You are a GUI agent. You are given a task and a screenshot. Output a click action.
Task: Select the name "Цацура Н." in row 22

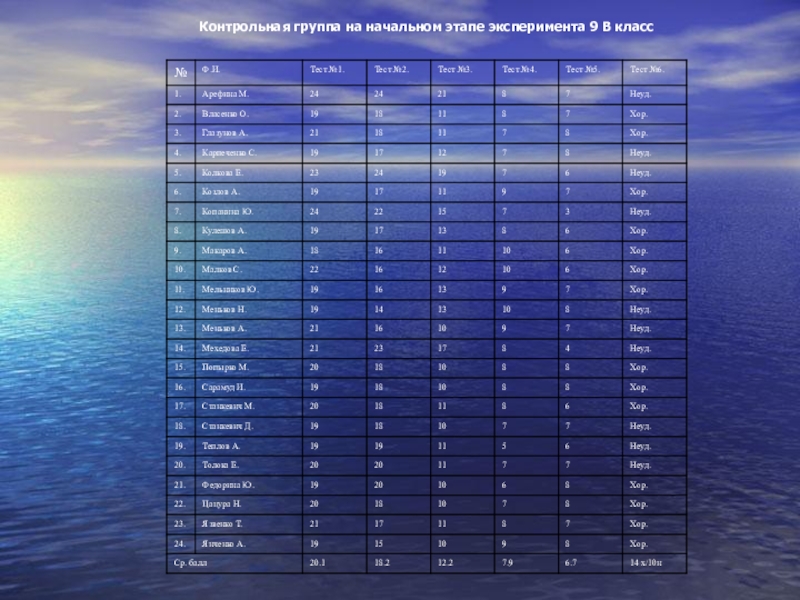click(x=221, y=504)
